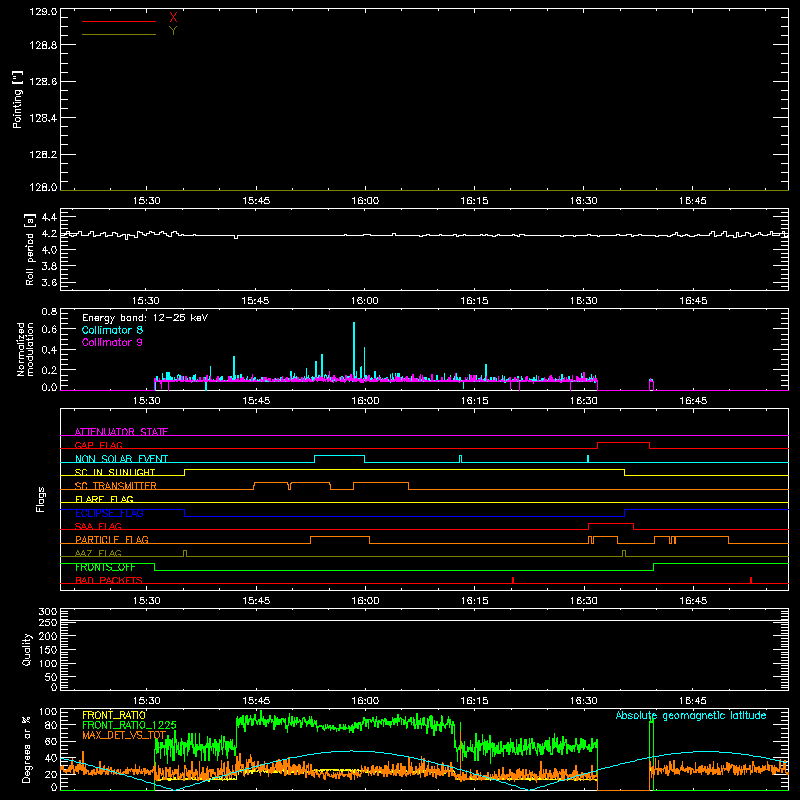Click the red X legend label
800x800 pixels.
tap(173, 18)
